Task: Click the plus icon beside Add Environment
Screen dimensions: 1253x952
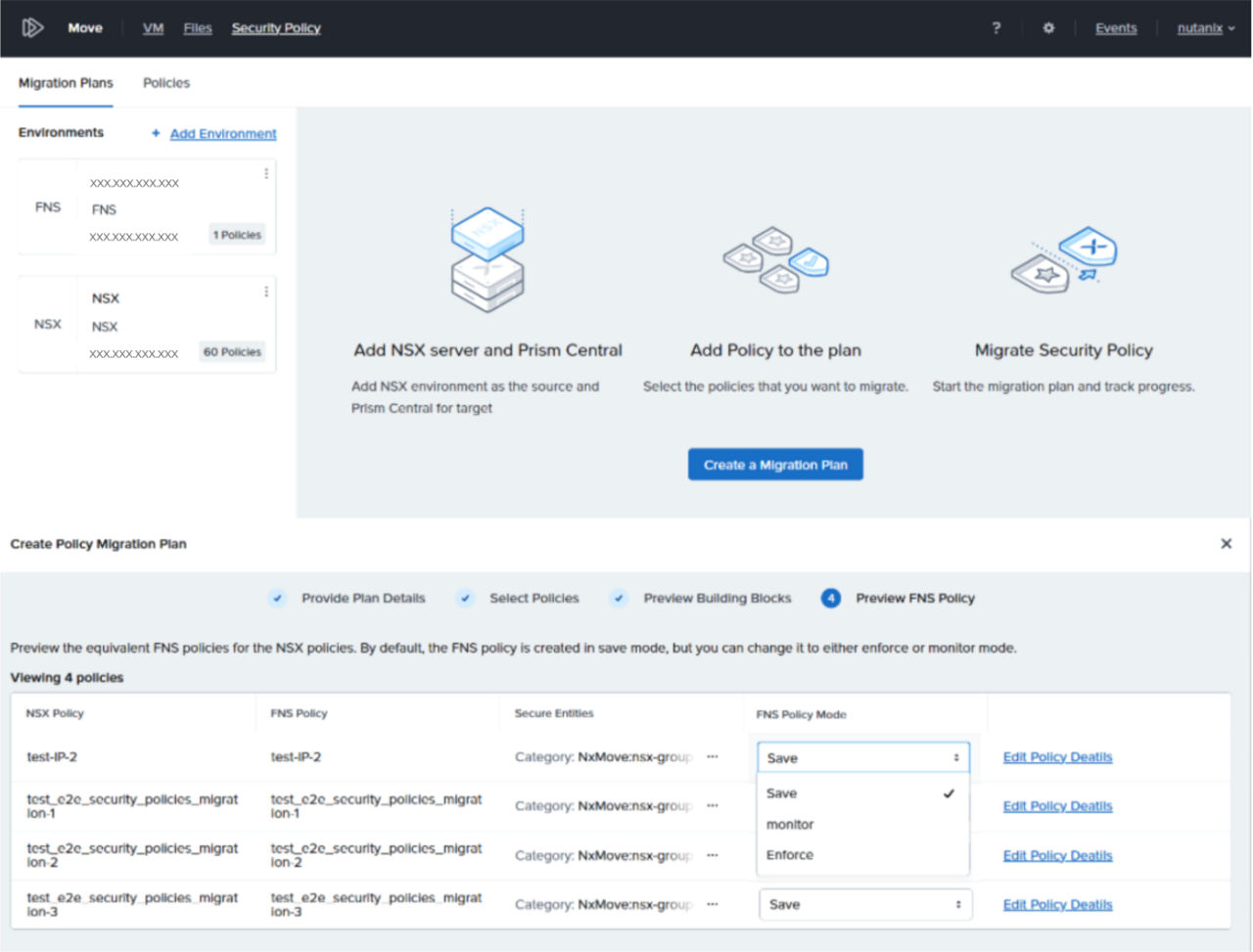Action: click(154, 133)
